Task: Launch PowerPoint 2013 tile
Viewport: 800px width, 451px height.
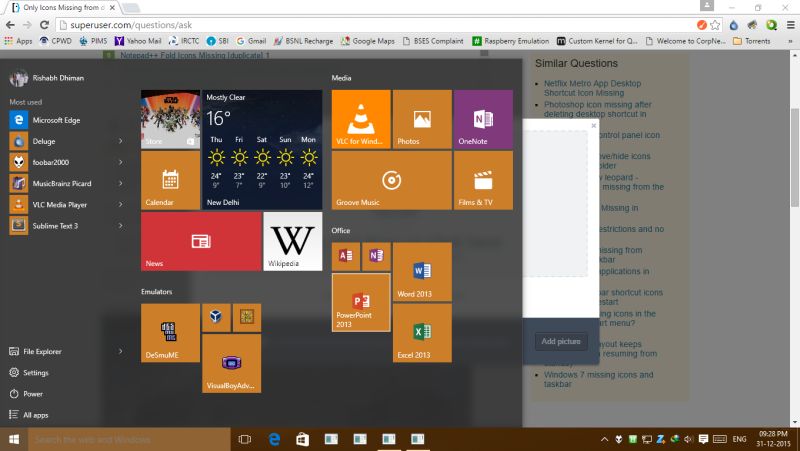Action: pos(361,303)
